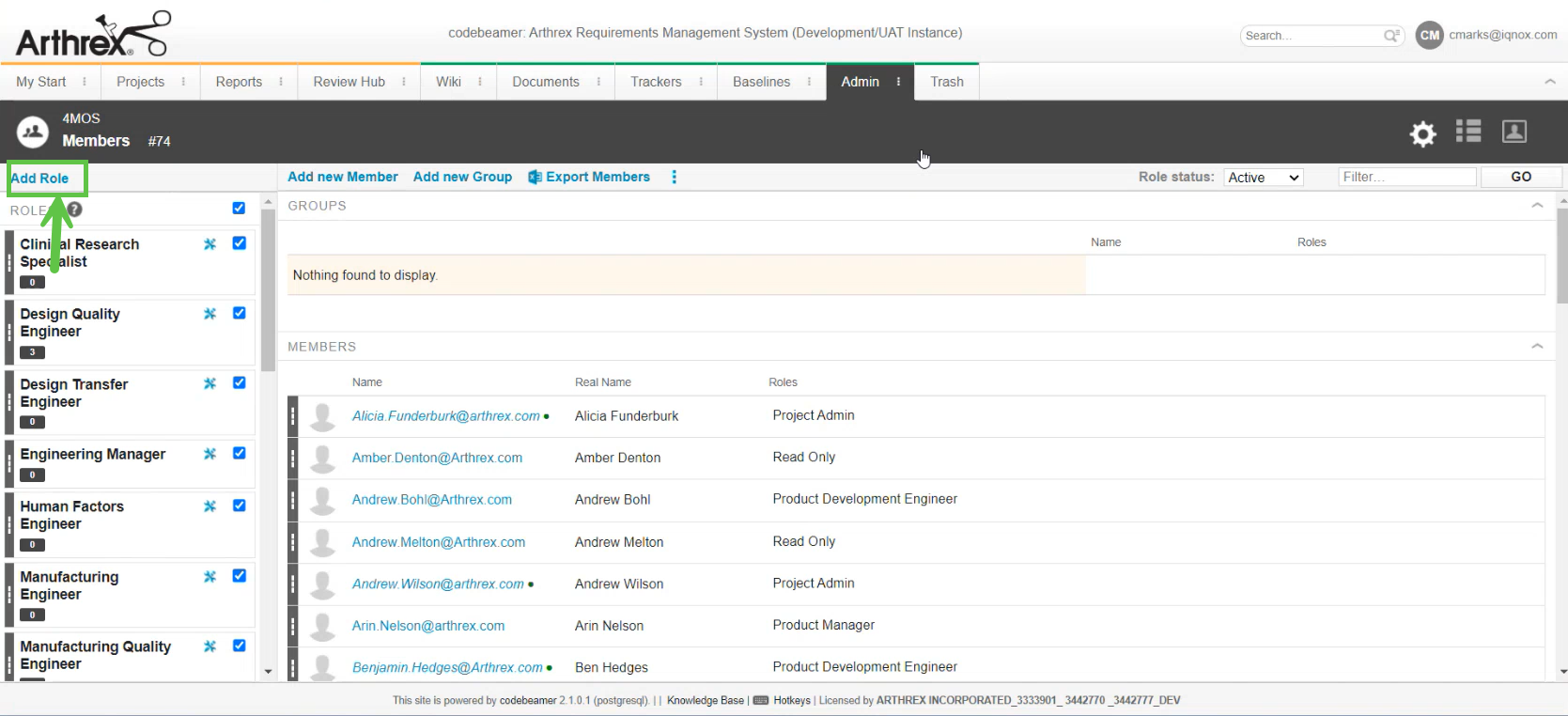The height and width of the screenshot is (716, 1568).
Task: Click the permissions icon for Design Quality Engineer
Action: [x=210, y=314]
